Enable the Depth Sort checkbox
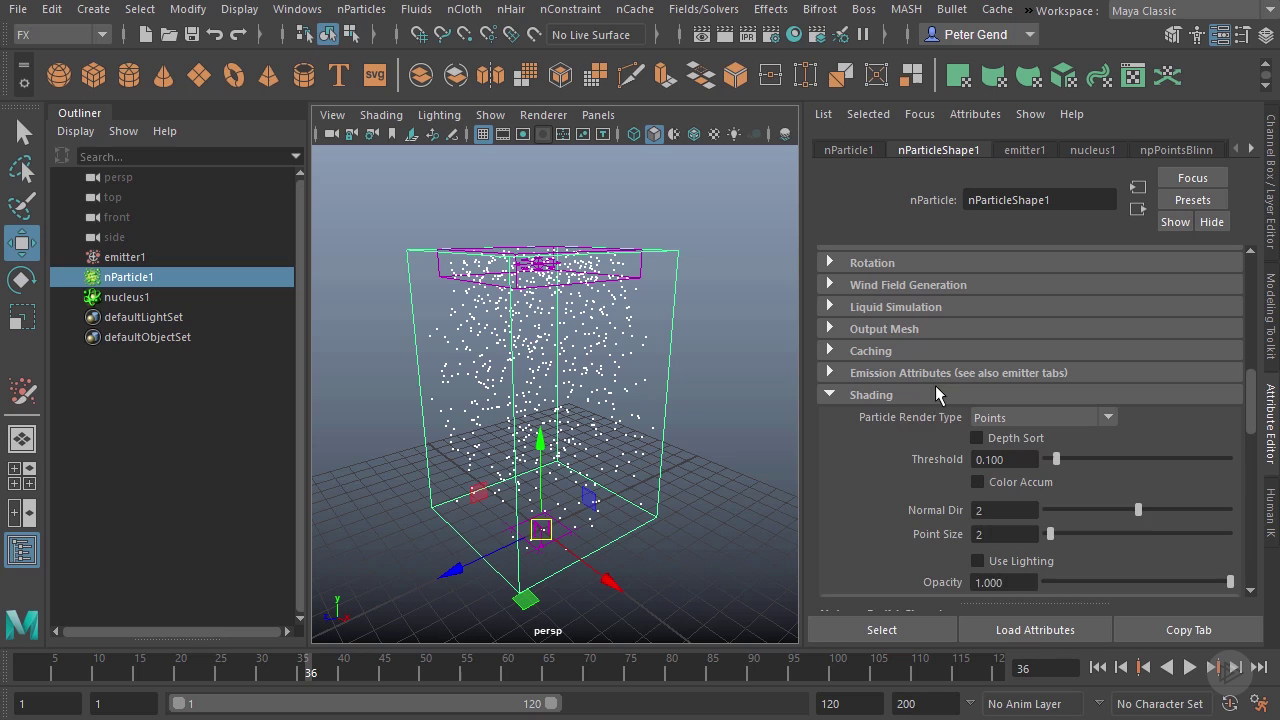 (x=977, y=438)
